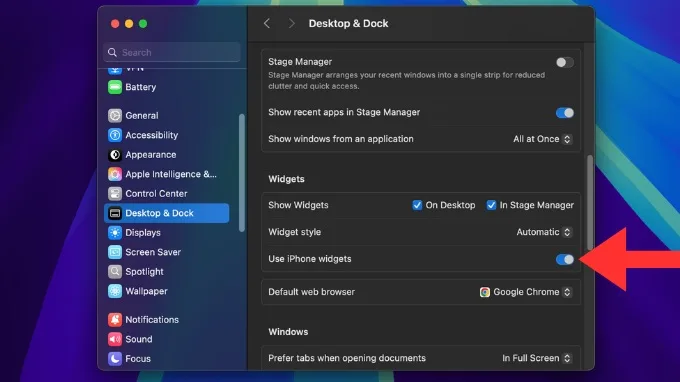Uncheck the On Desktop widgets checkbox
Viewport: 680px width, 382px height.
[x=417, y=205]
